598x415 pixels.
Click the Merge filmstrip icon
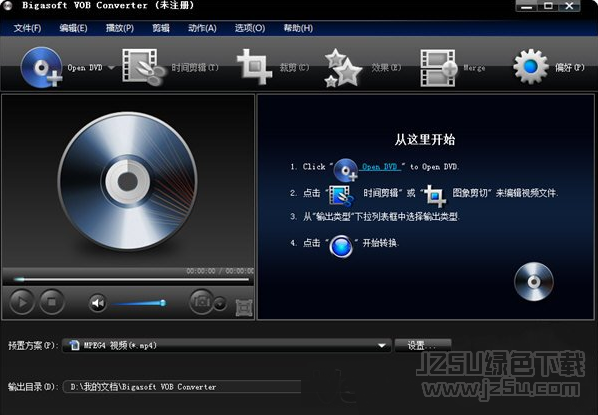[x=439, y=68]
